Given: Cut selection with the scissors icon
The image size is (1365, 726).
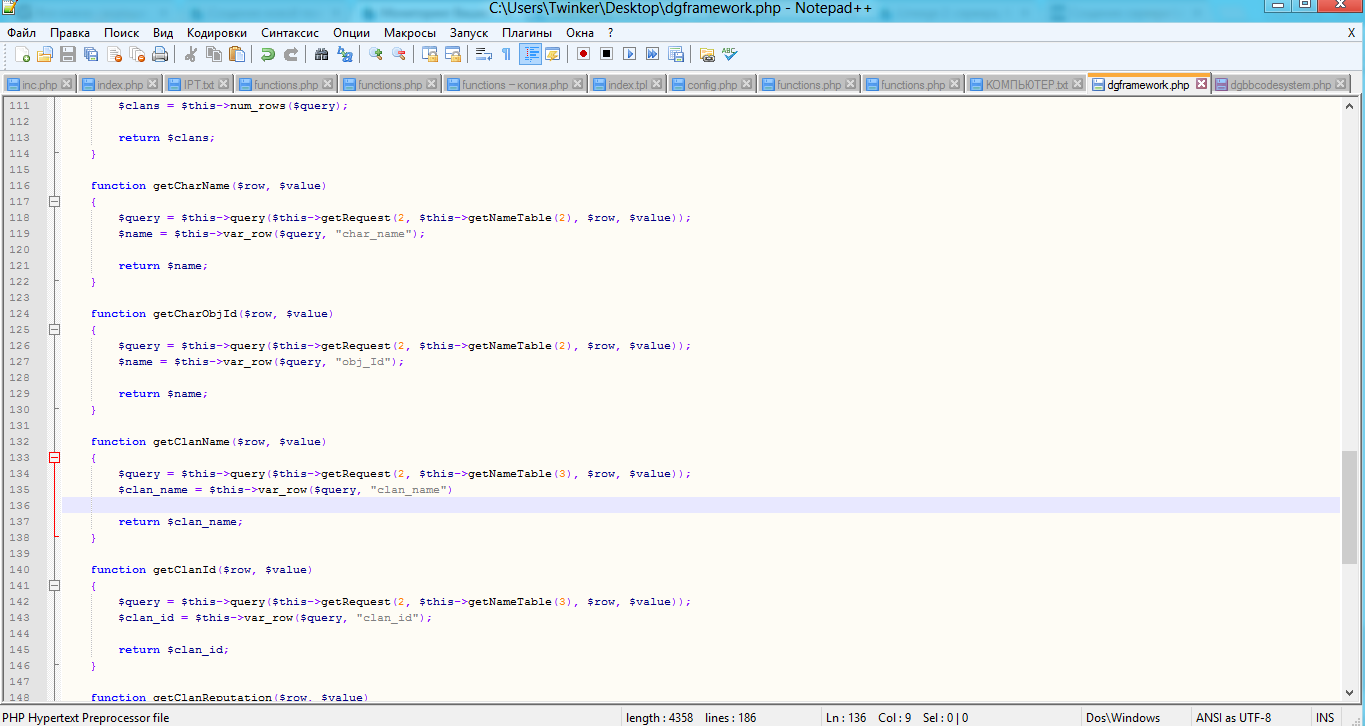Looking at the screenshot, I should pos(190,54).
